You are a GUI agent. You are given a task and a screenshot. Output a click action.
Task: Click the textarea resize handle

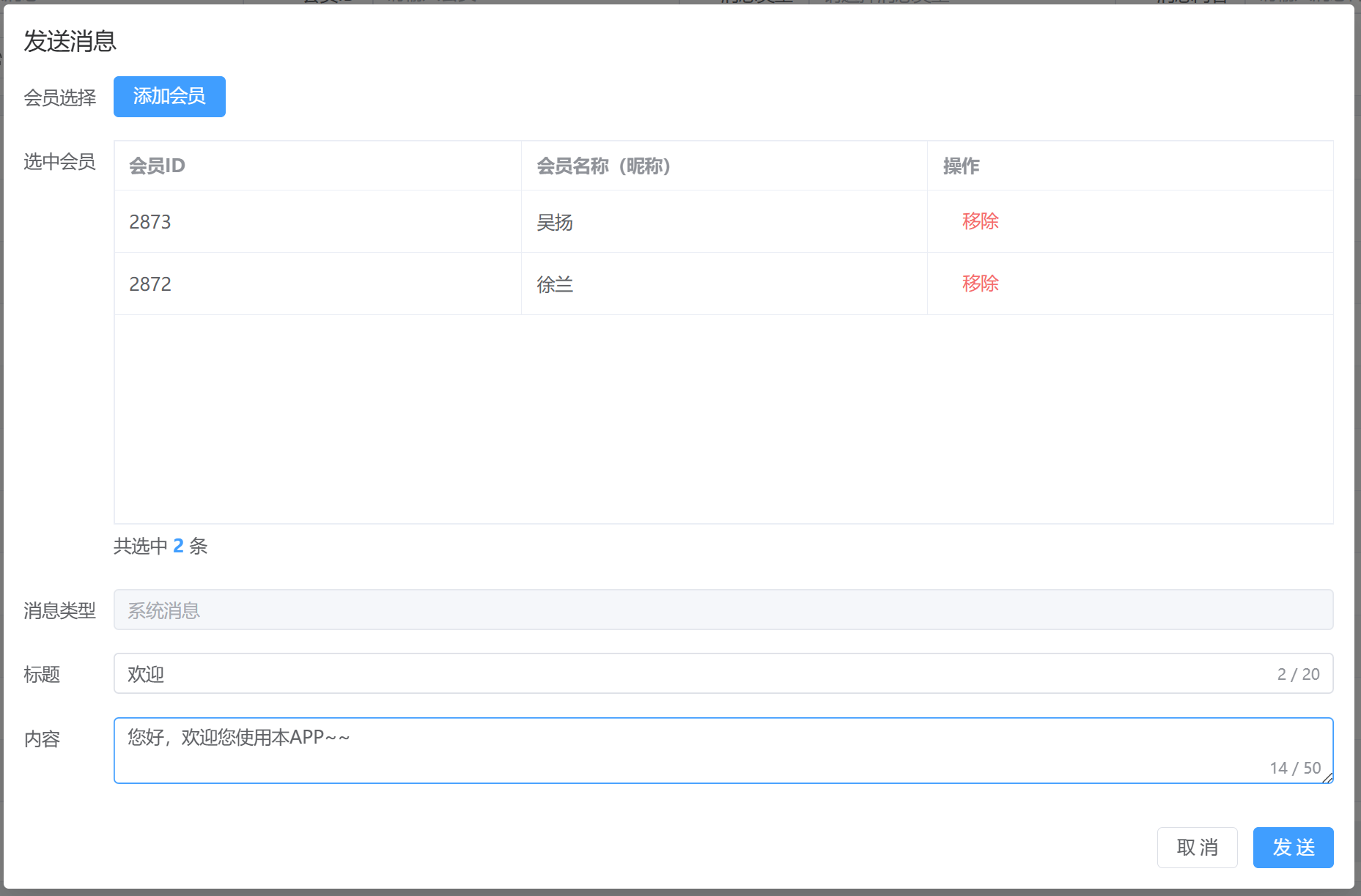[1327, 778]
